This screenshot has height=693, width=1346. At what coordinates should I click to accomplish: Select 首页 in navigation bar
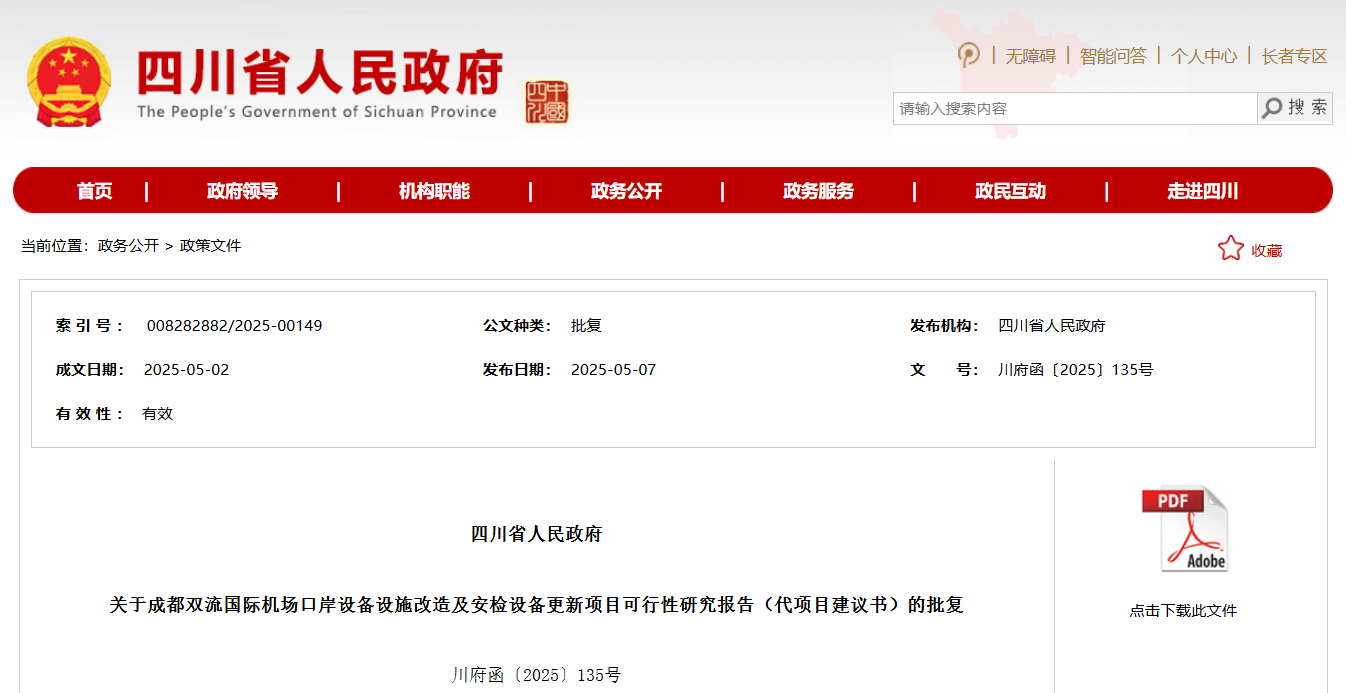95,191
